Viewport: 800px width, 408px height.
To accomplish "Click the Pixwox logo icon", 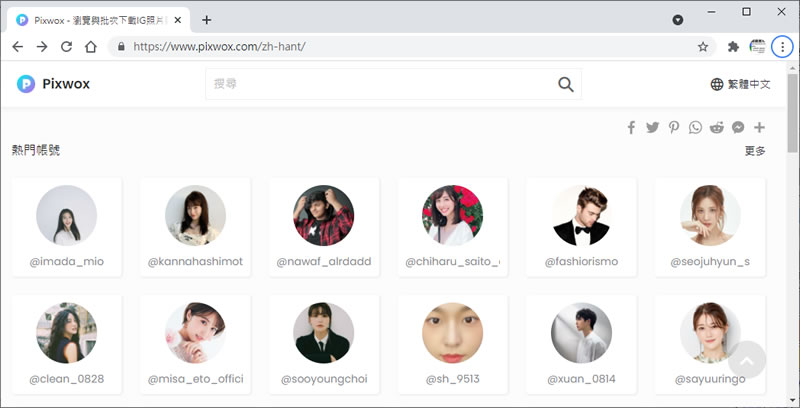I will pos(26,84).
